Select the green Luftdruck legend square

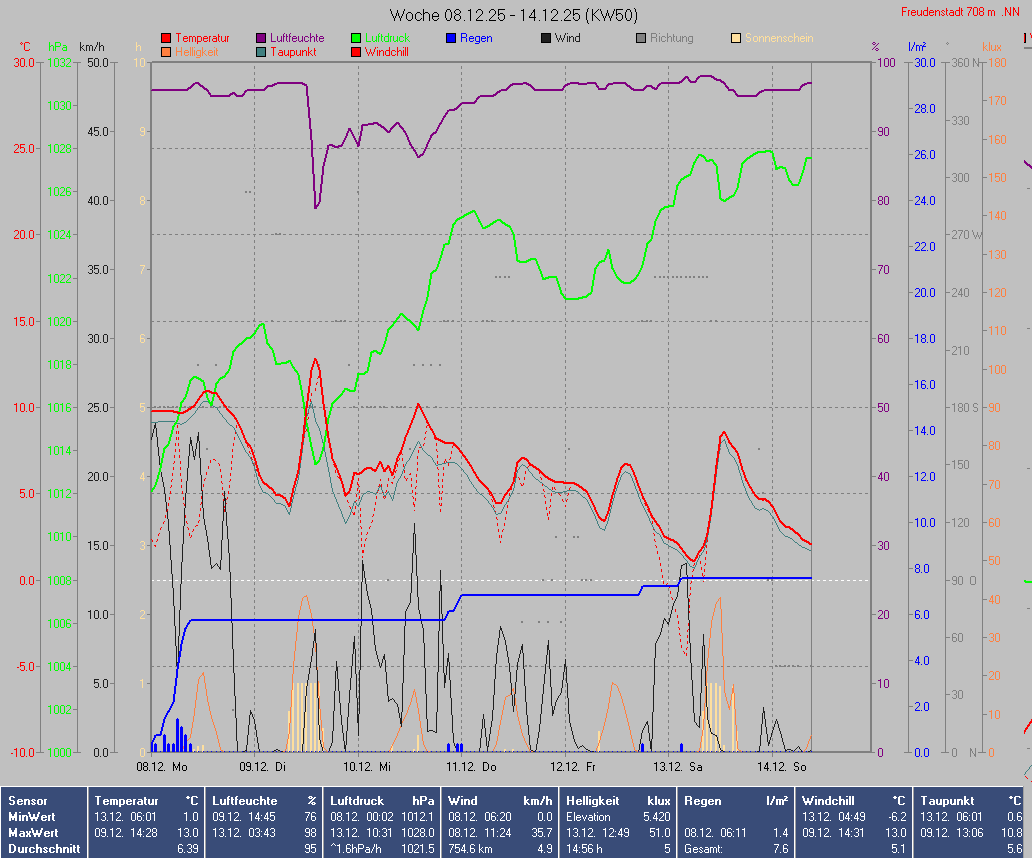tap(356, 38)
